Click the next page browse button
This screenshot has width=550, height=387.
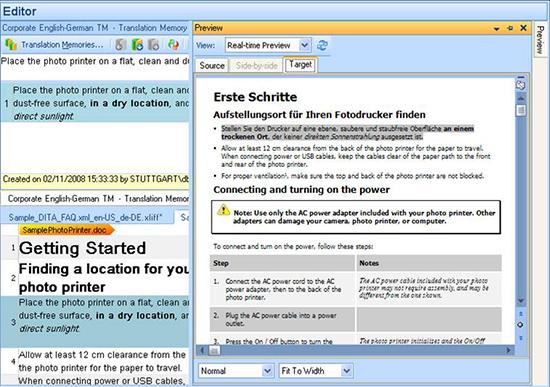tap(521, 338)
